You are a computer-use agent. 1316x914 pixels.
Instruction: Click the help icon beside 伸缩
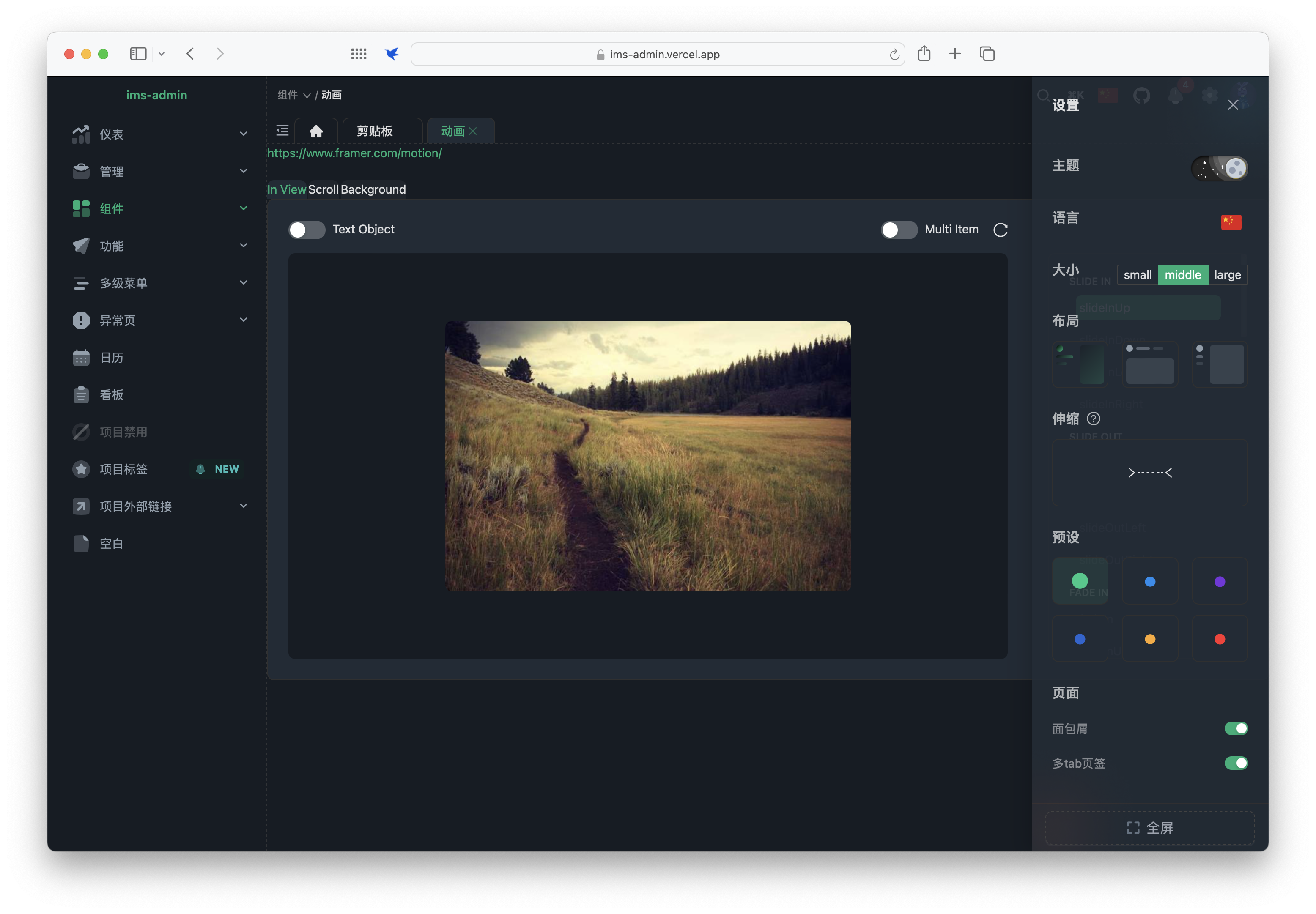point(1093,419)
